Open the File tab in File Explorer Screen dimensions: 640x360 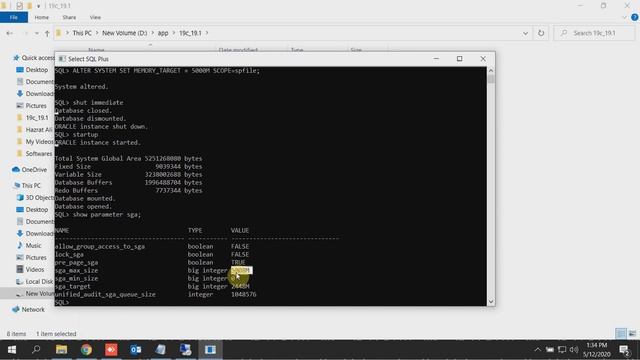pyautogui.click(x=14, y=18)
